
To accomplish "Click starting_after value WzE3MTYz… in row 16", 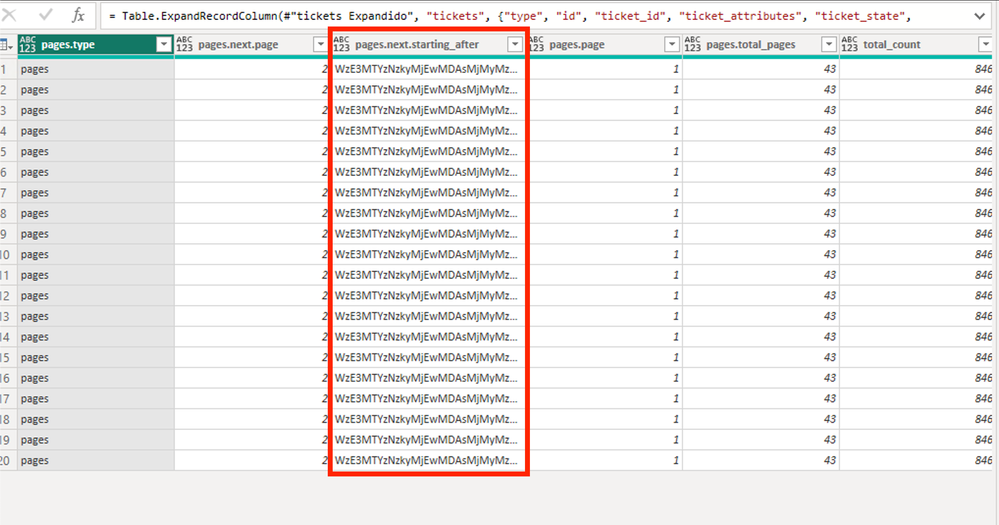I will coord(428,378).
